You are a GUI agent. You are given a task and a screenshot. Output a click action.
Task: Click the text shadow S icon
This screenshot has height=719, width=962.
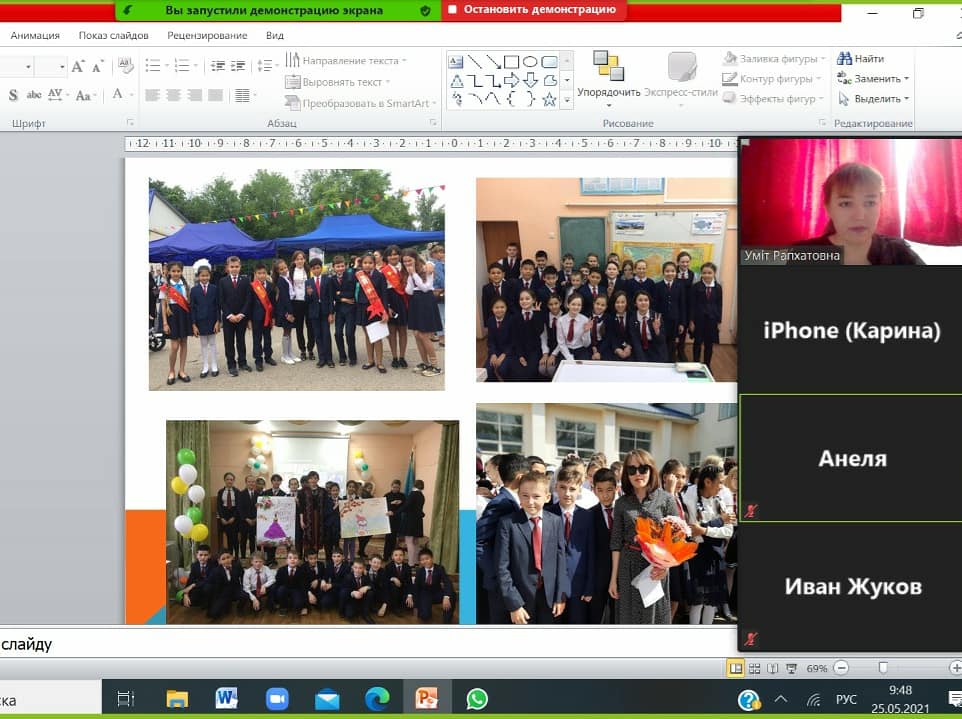click(x=13, y=95)
